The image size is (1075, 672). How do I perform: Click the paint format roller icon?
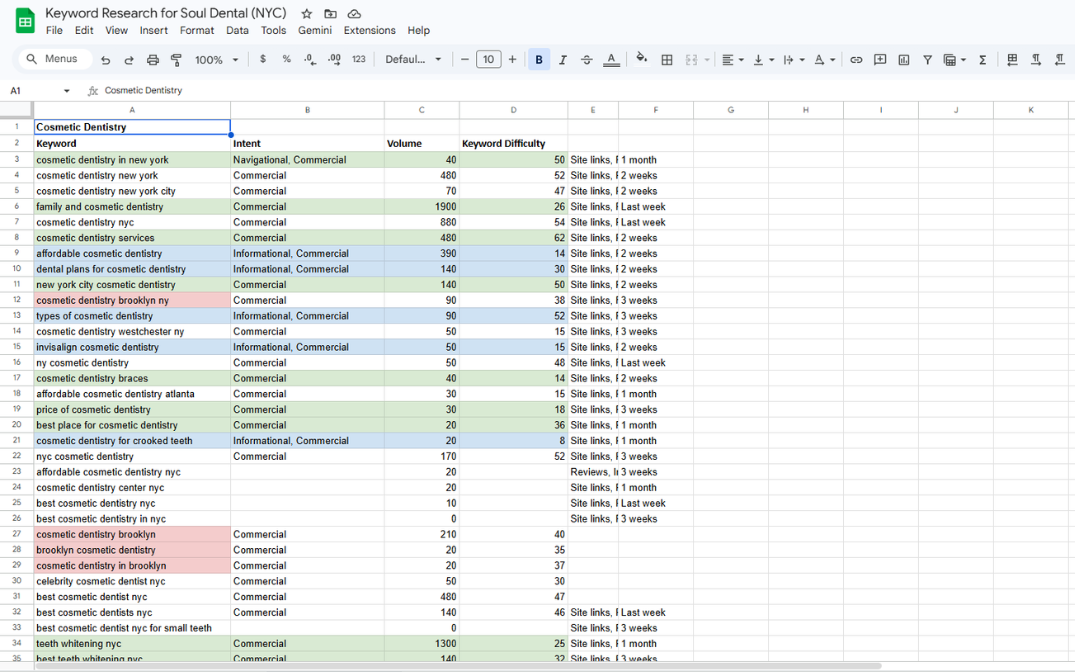coord(176,60)
